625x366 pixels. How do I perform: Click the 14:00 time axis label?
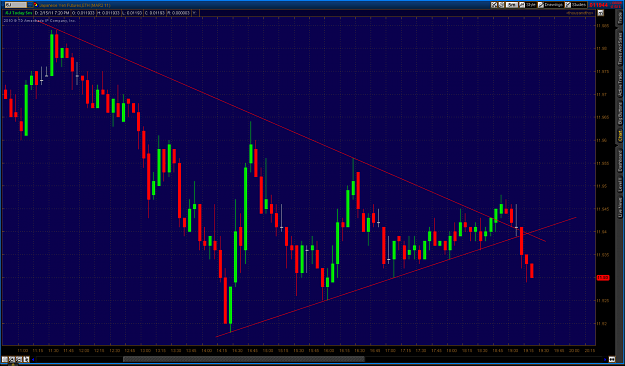tap(206, 350)
